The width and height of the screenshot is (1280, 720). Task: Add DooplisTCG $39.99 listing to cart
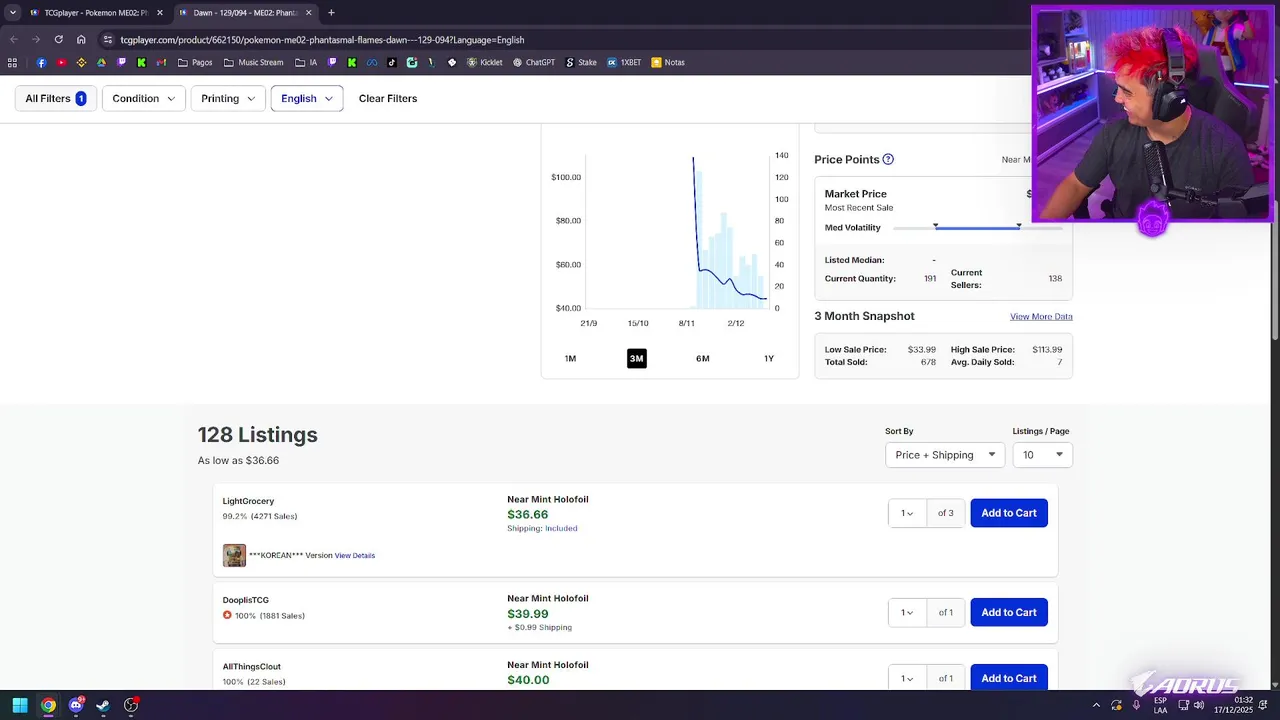coord(1009,612)
